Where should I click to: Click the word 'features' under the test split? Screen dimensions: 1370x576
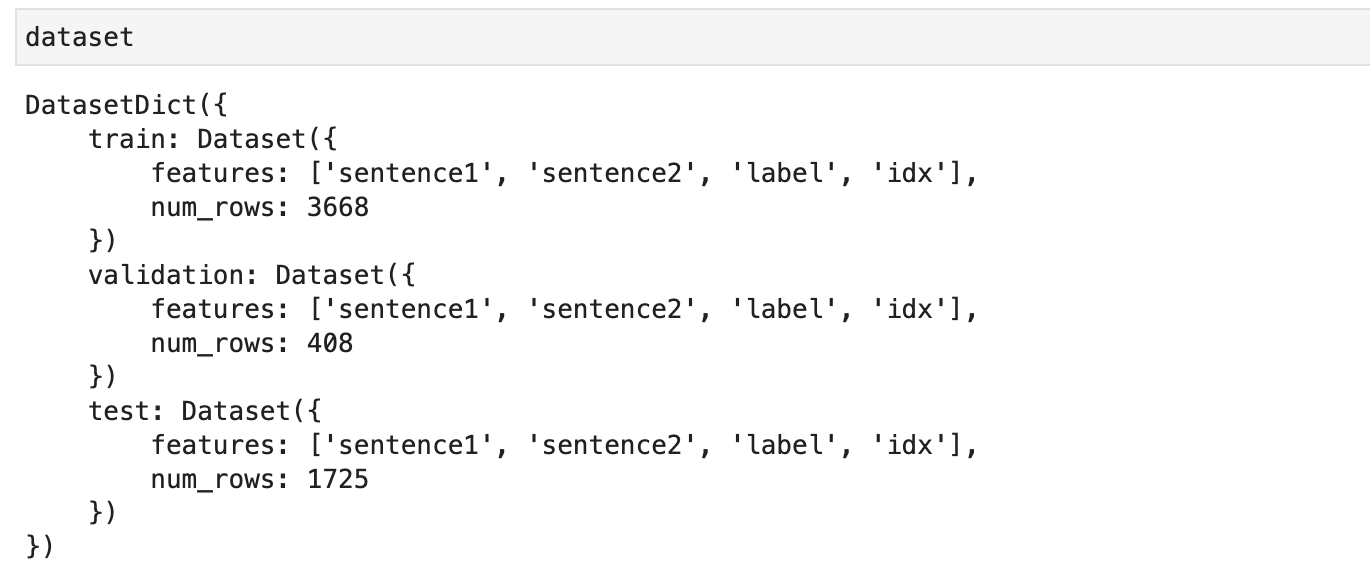click(213, 445)
